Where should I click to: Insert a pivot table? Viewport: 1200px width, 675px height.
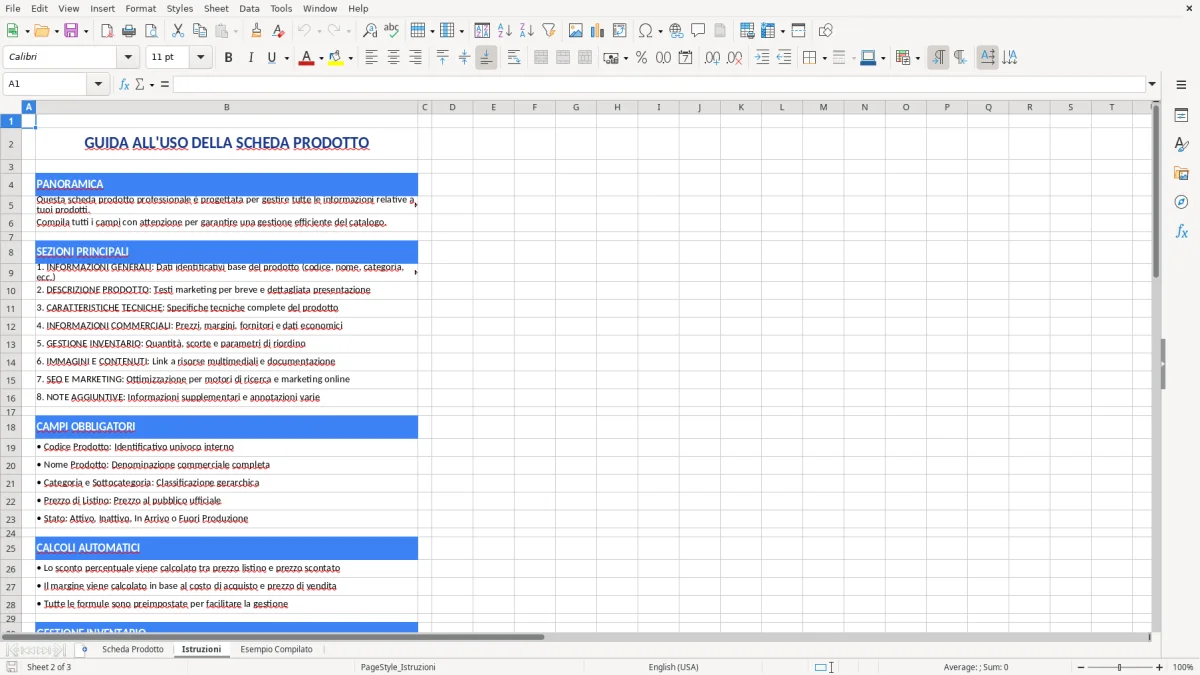coord(620,31)
